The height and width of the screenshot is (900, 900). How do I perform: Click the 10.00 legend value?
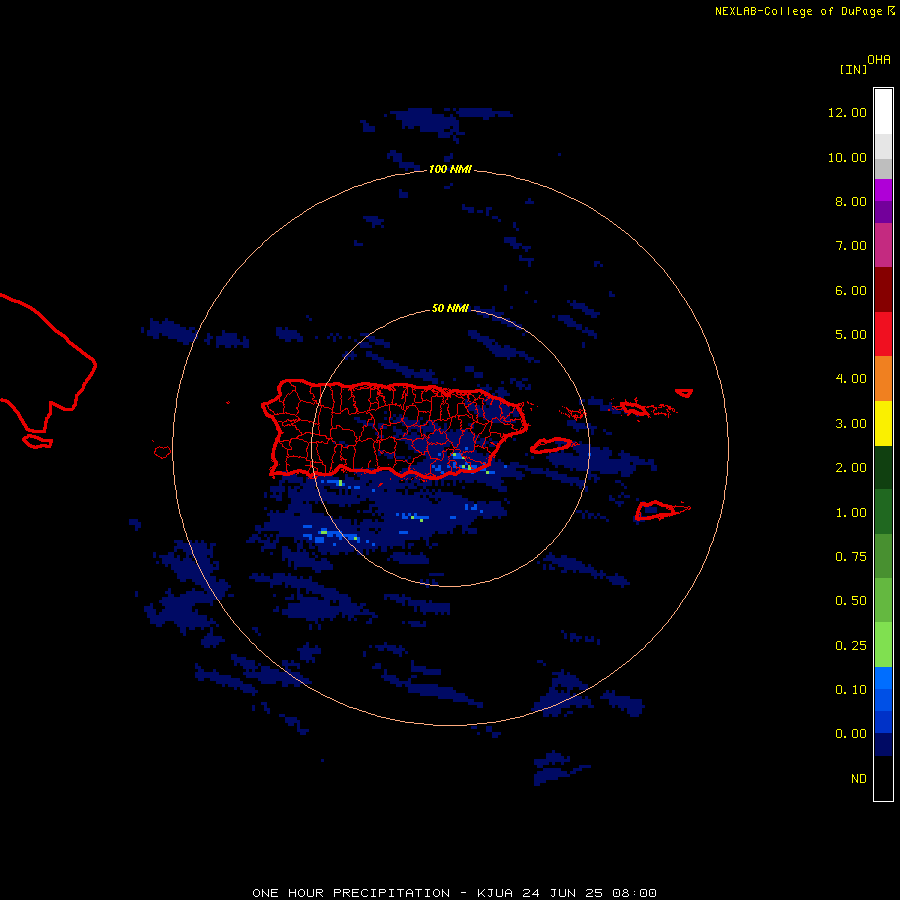pyautogui.click(x=847, y=157)
